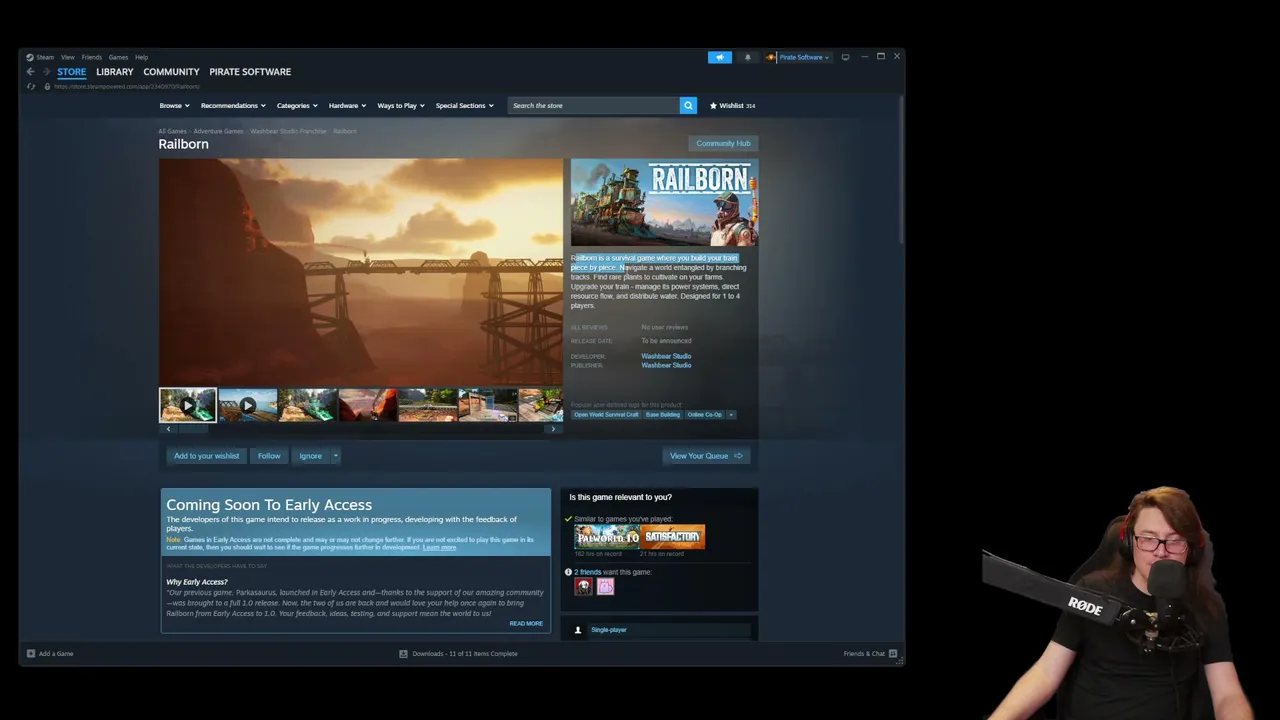Open the Categories dropdown
This screenshot has height=720, width=1280.
(297, 105)
